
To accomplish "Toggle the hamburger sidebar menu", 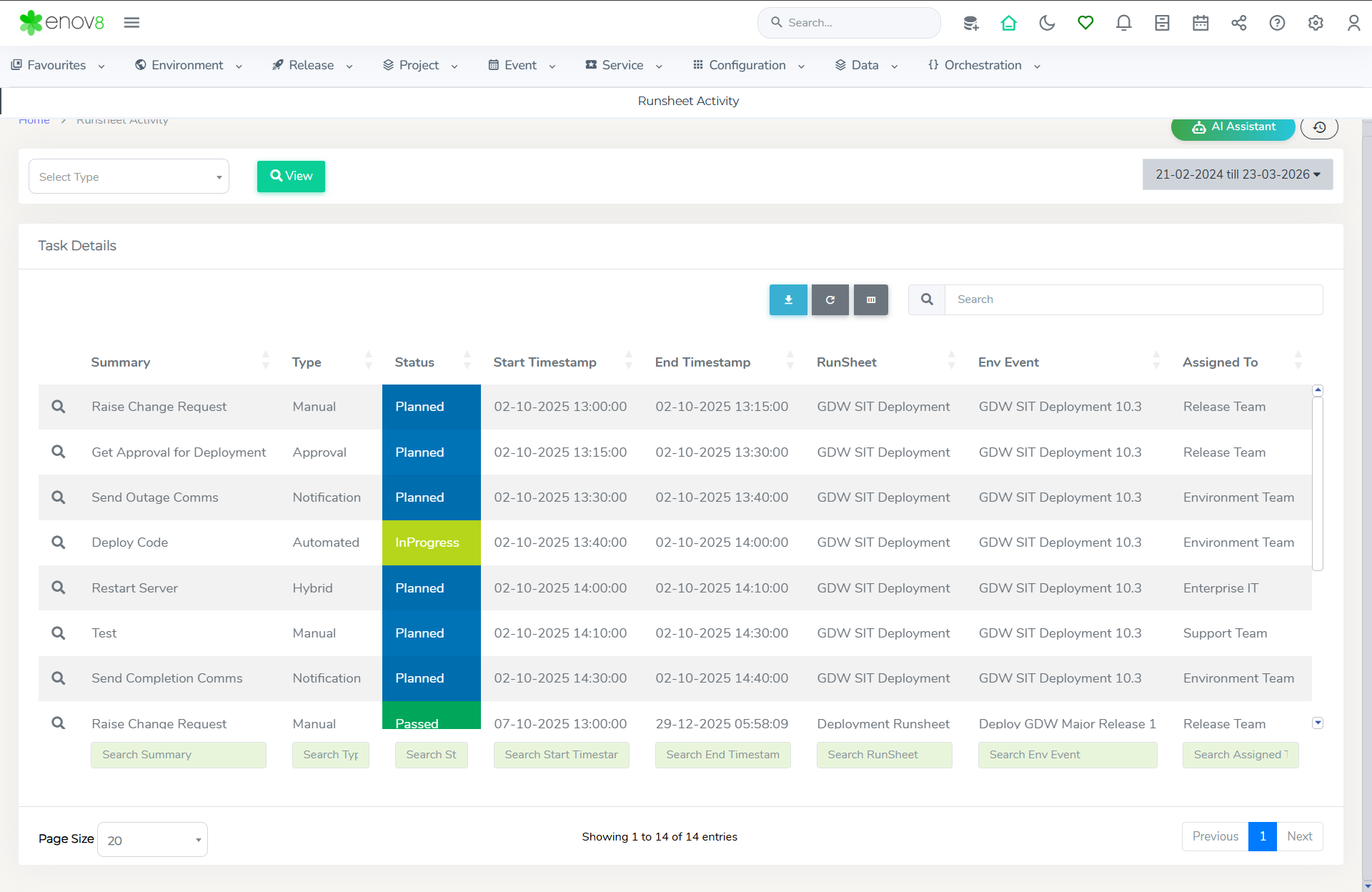I will pos(131,23).
